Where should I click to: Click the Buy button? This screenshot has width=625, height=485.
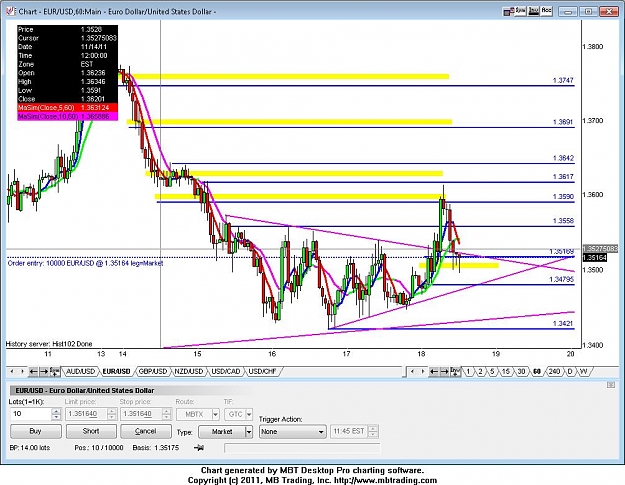tap(35, 431)
